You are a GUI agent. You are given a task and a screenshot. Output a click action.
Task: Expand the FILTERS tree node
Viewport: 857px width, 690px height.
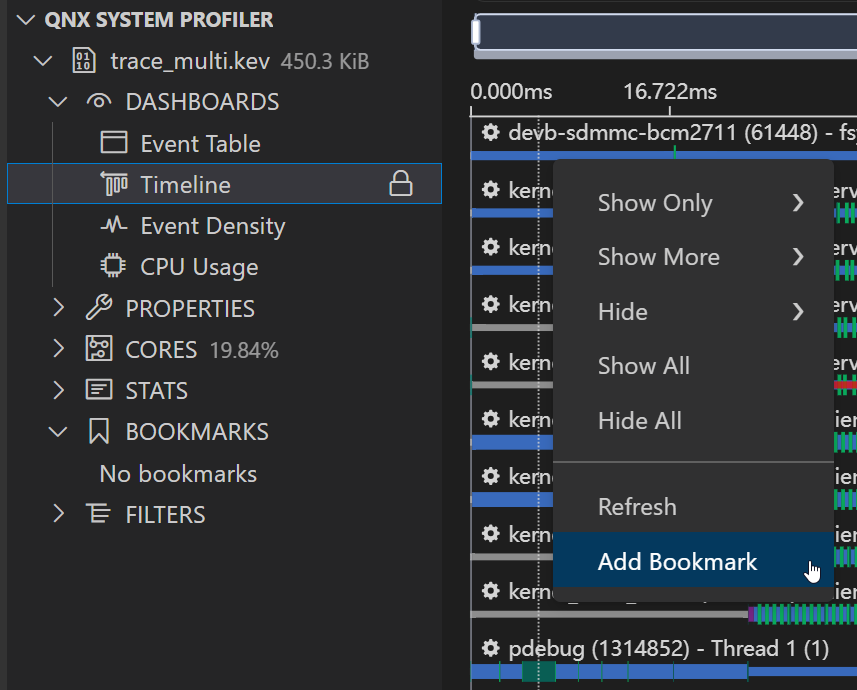59,514
